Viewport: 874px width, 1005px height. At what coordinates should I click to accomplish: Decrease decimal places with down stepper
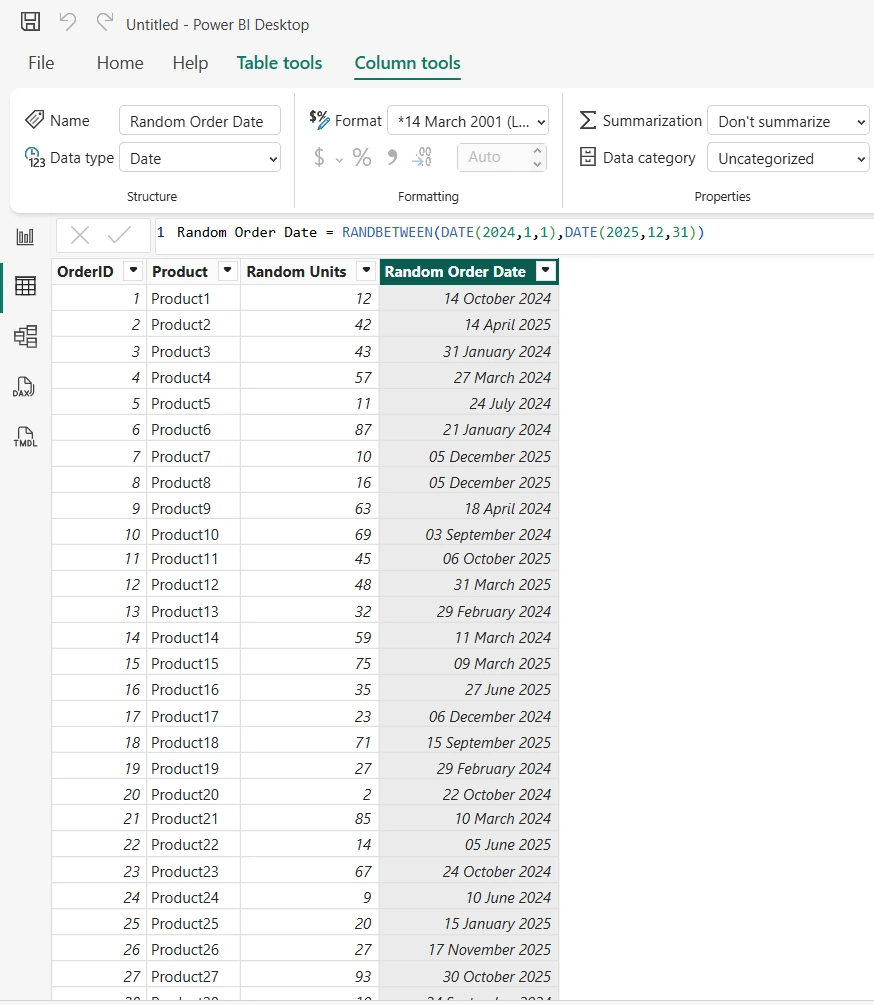tap(537, 164)
